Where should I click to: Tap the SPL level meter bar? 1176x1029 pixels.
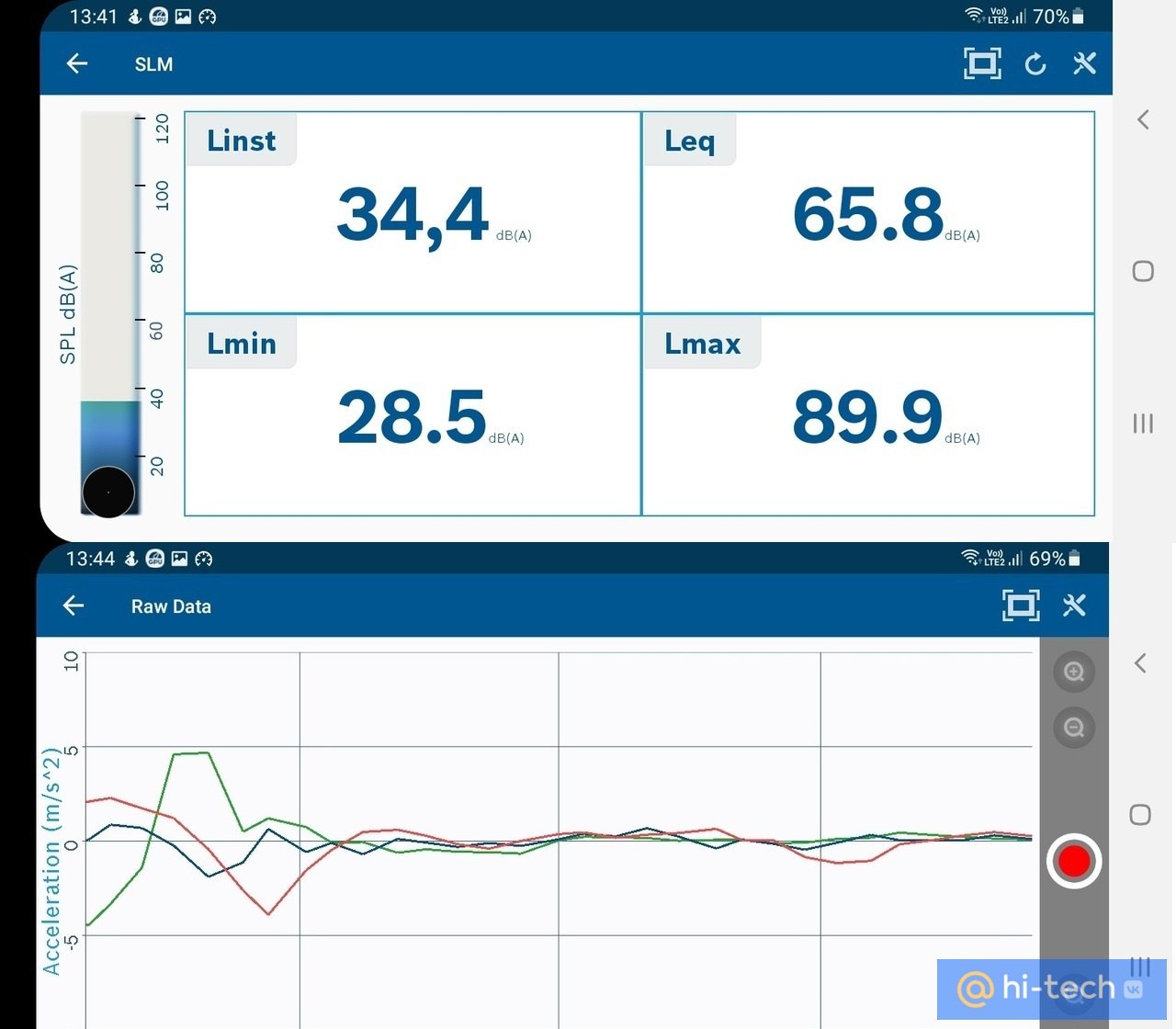tap(109, 313)
